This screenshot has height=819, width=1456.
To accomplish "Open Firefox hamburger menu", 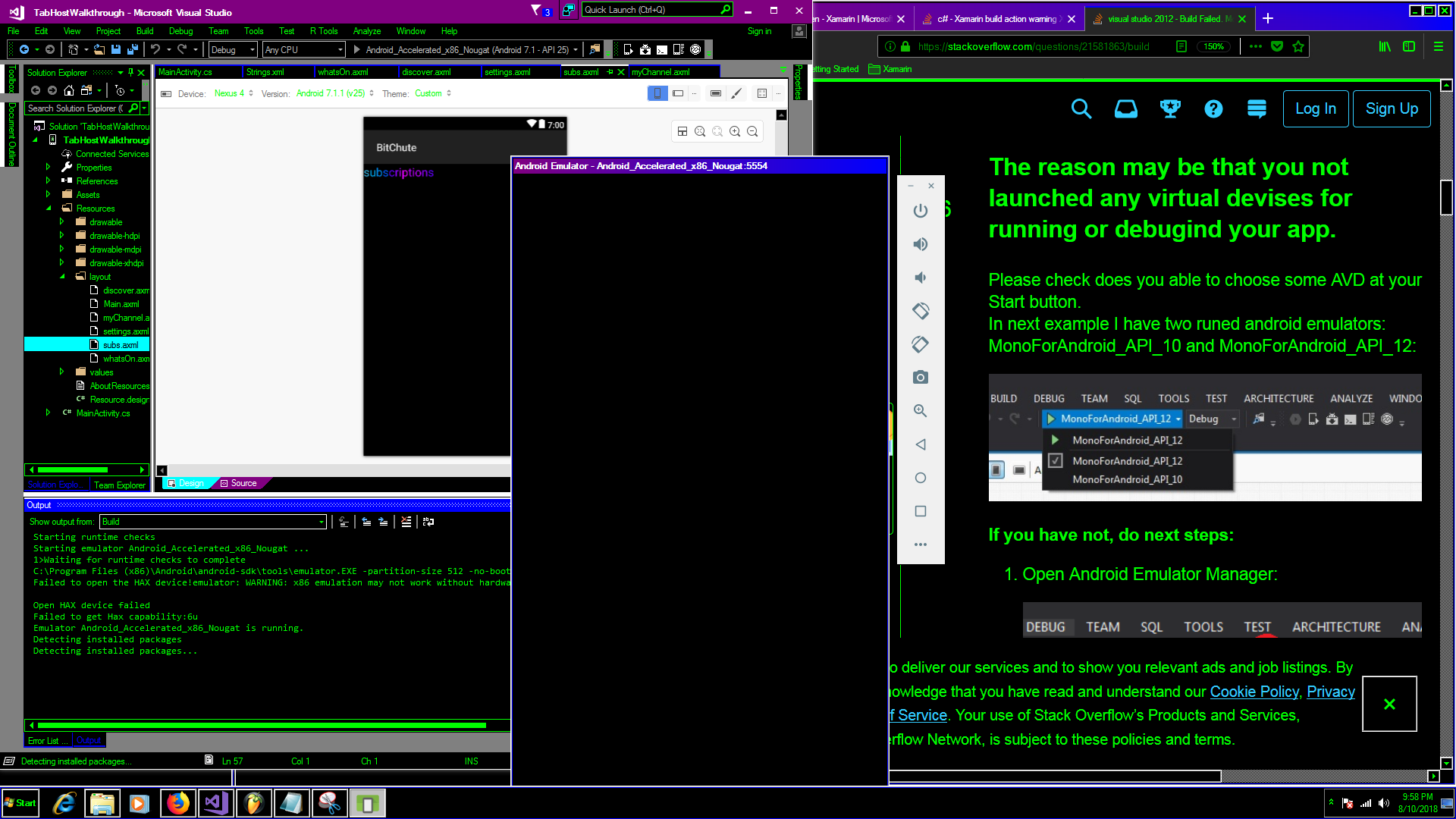I will [1438, 46].
